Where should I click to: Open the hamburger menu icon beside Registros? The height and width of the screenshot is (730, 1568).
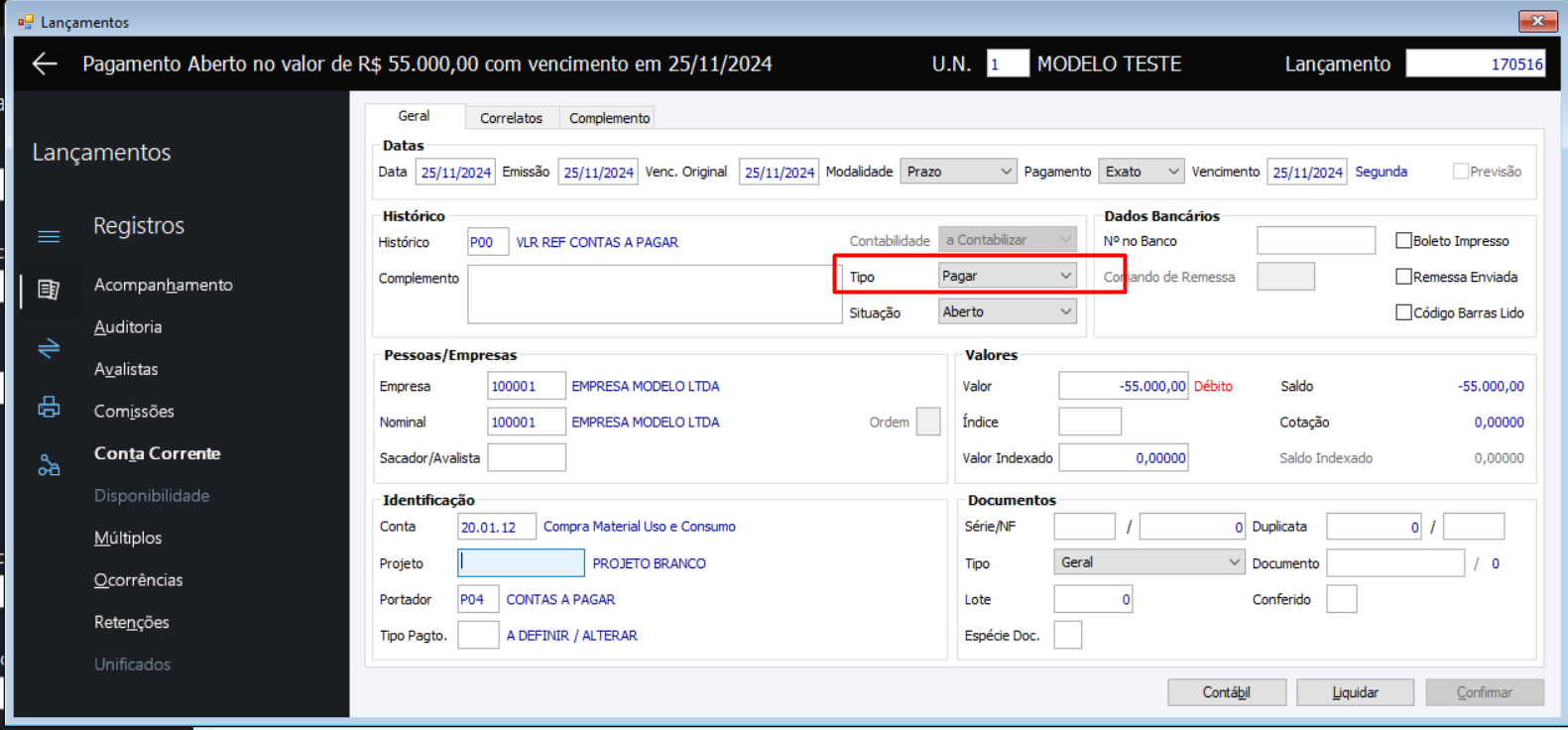pos(49,236)
